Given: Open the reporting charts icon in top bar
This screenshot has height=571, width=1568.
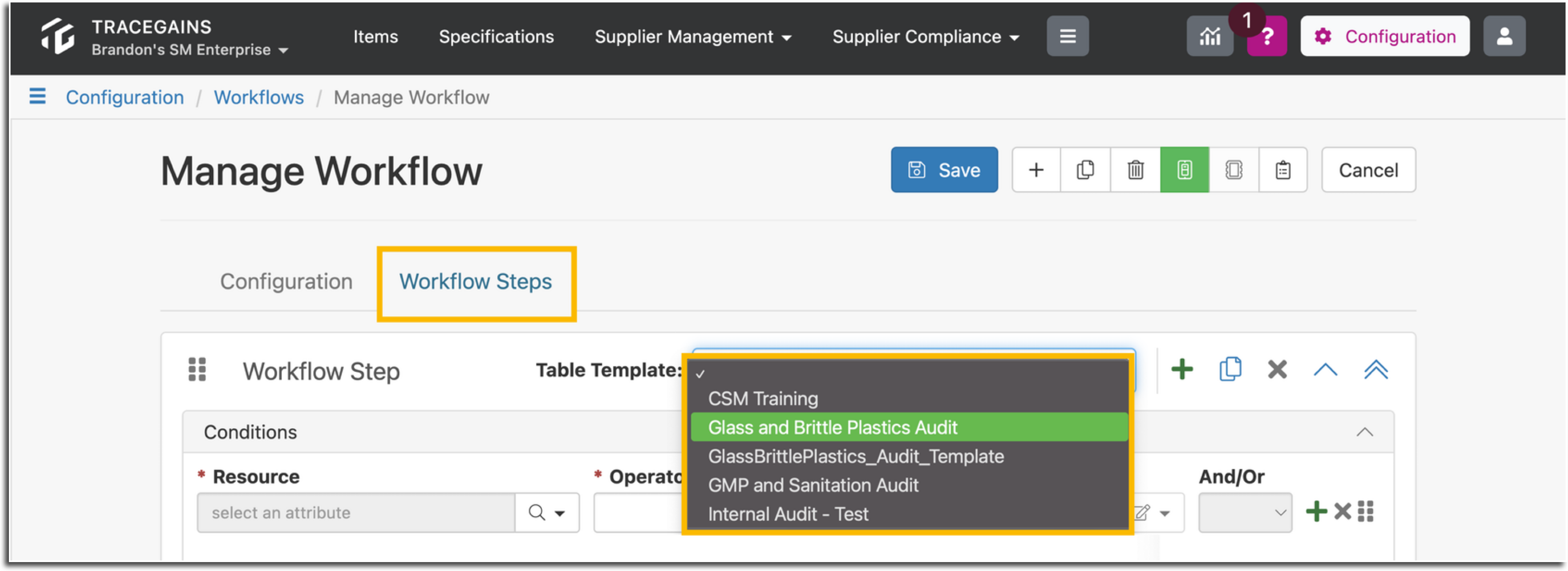Looking at the screenshot, I should (x=1210, y=36).
